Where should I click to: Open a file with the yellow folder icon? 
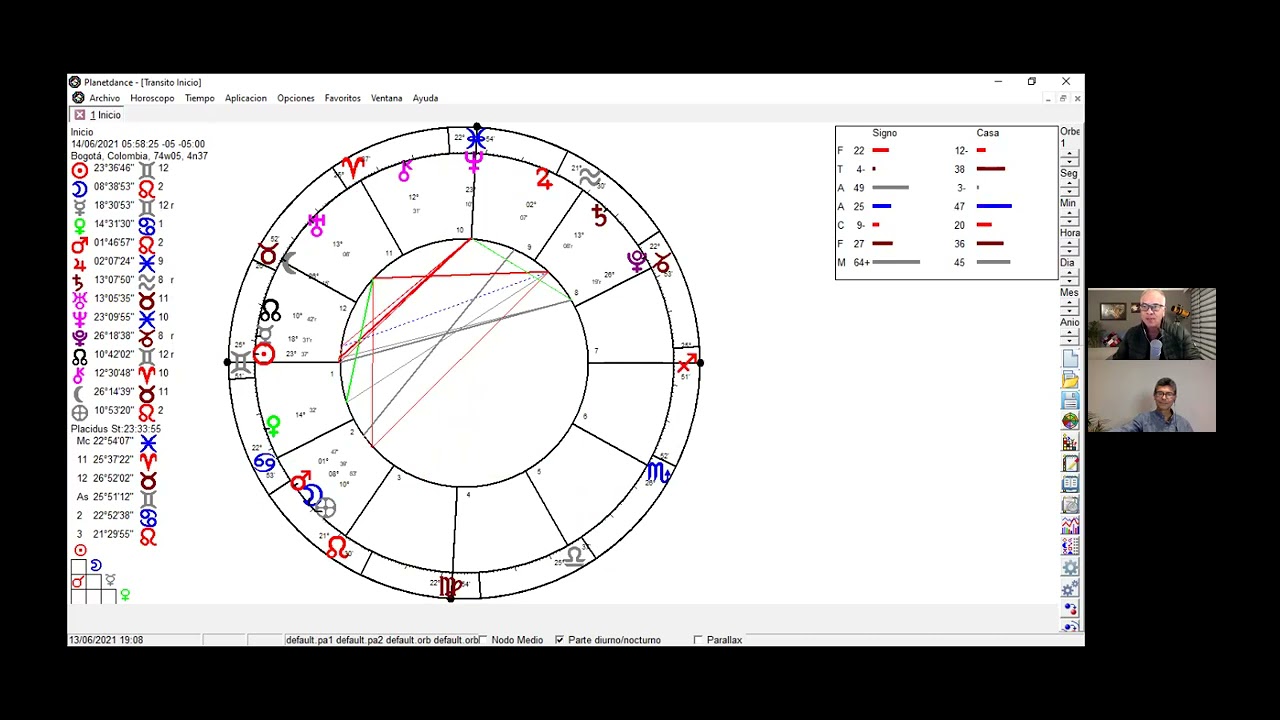click(1070, 380)
